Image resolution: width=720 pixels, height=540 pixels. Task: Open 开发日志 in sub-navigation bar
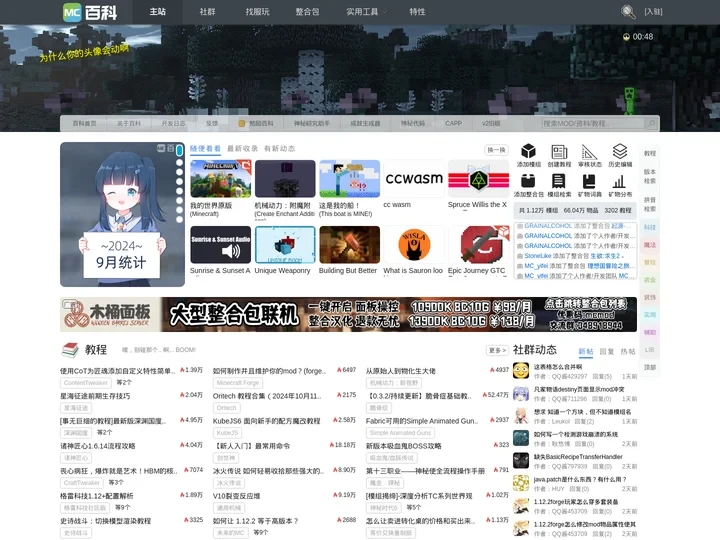(x=173, y=124)
